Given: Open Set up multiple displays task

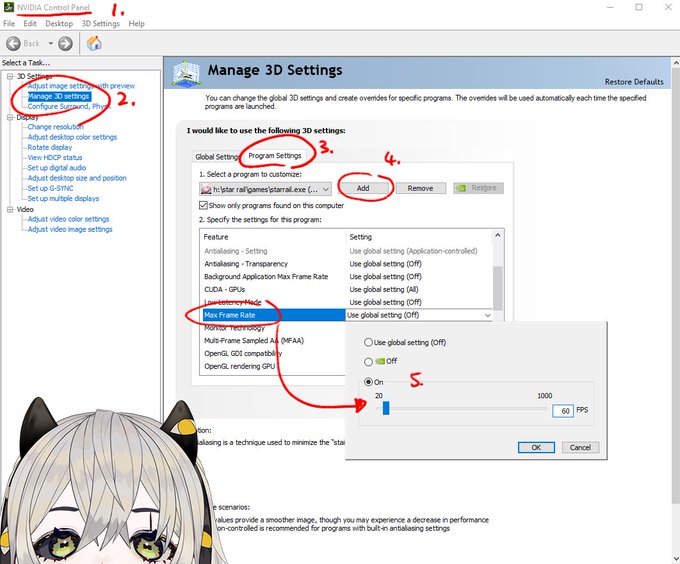Looking at the screenshot, I should 63,199.
